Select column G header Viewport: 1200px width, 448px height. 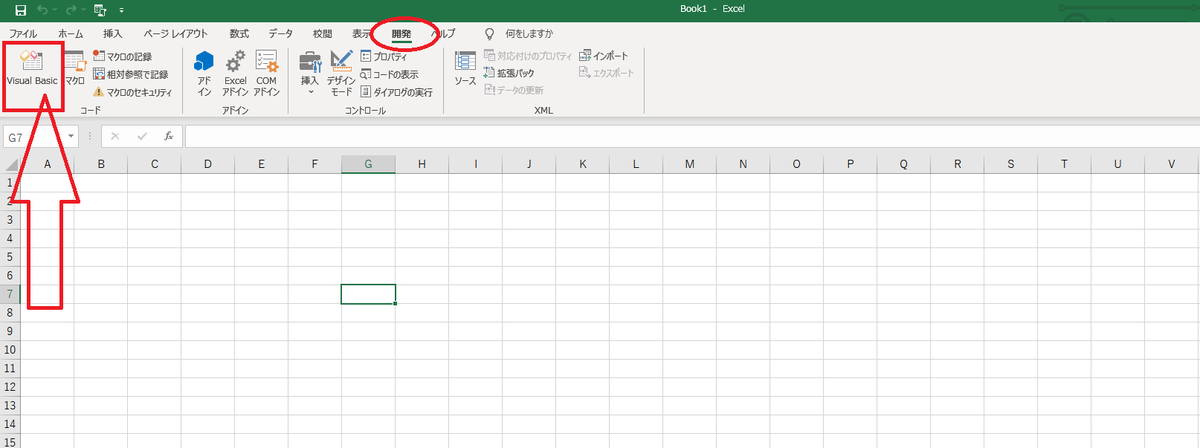[x=368, y=164]
